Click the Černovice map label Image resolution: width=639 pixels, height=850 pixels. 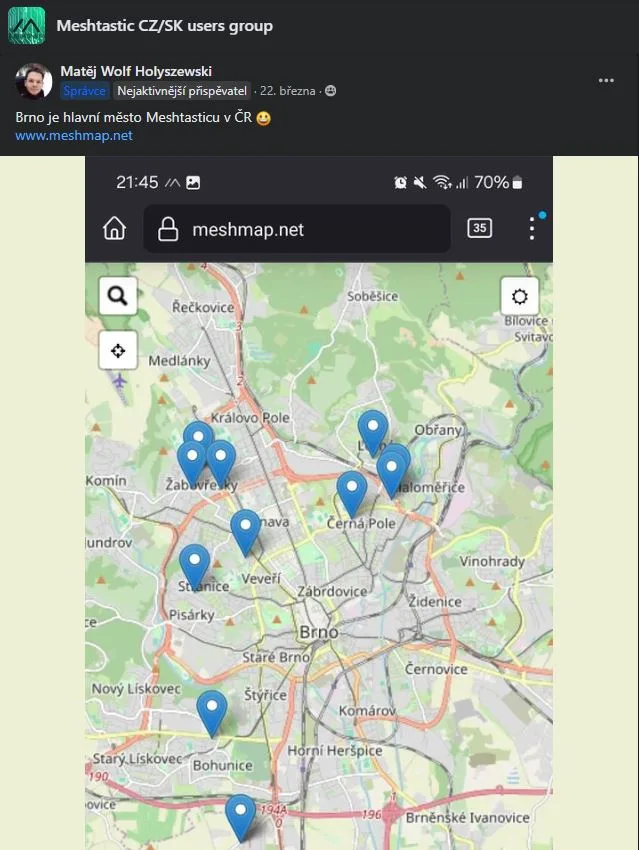click(436, 669)
